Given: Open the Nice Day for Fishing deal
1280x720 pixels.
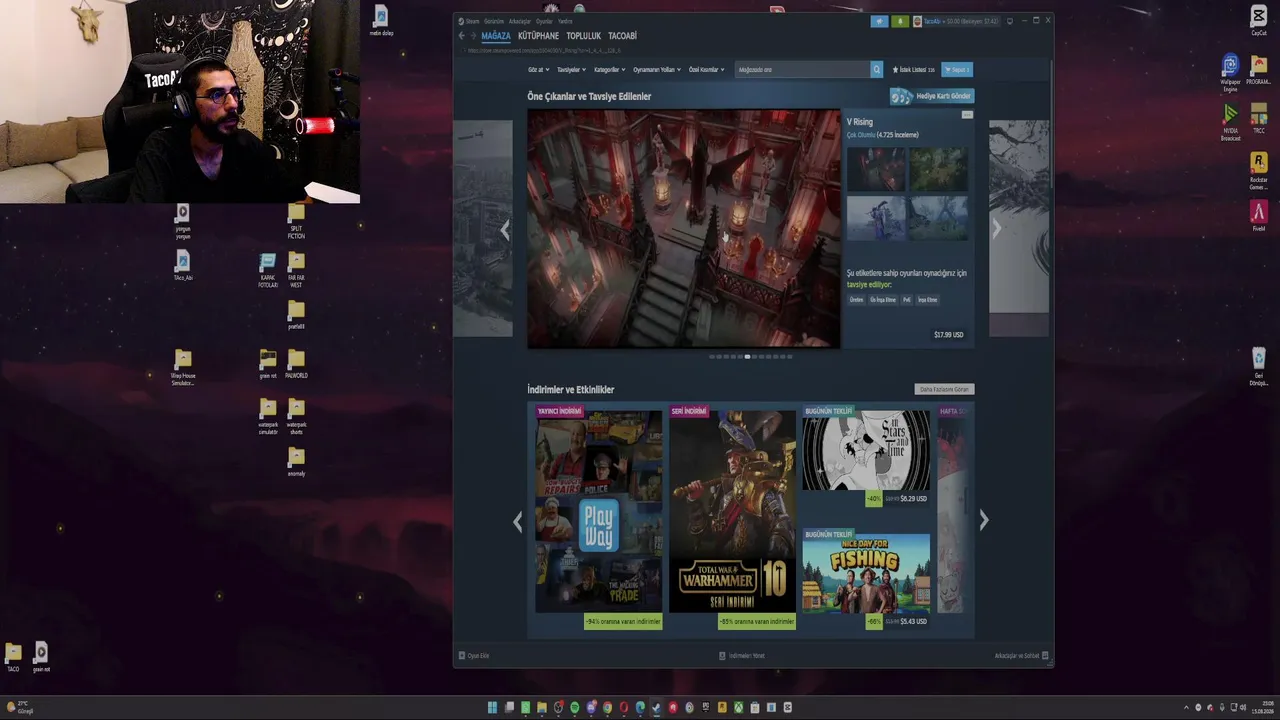Looking at the screenshot, I should pyautogui.click(x=866, y=579).
